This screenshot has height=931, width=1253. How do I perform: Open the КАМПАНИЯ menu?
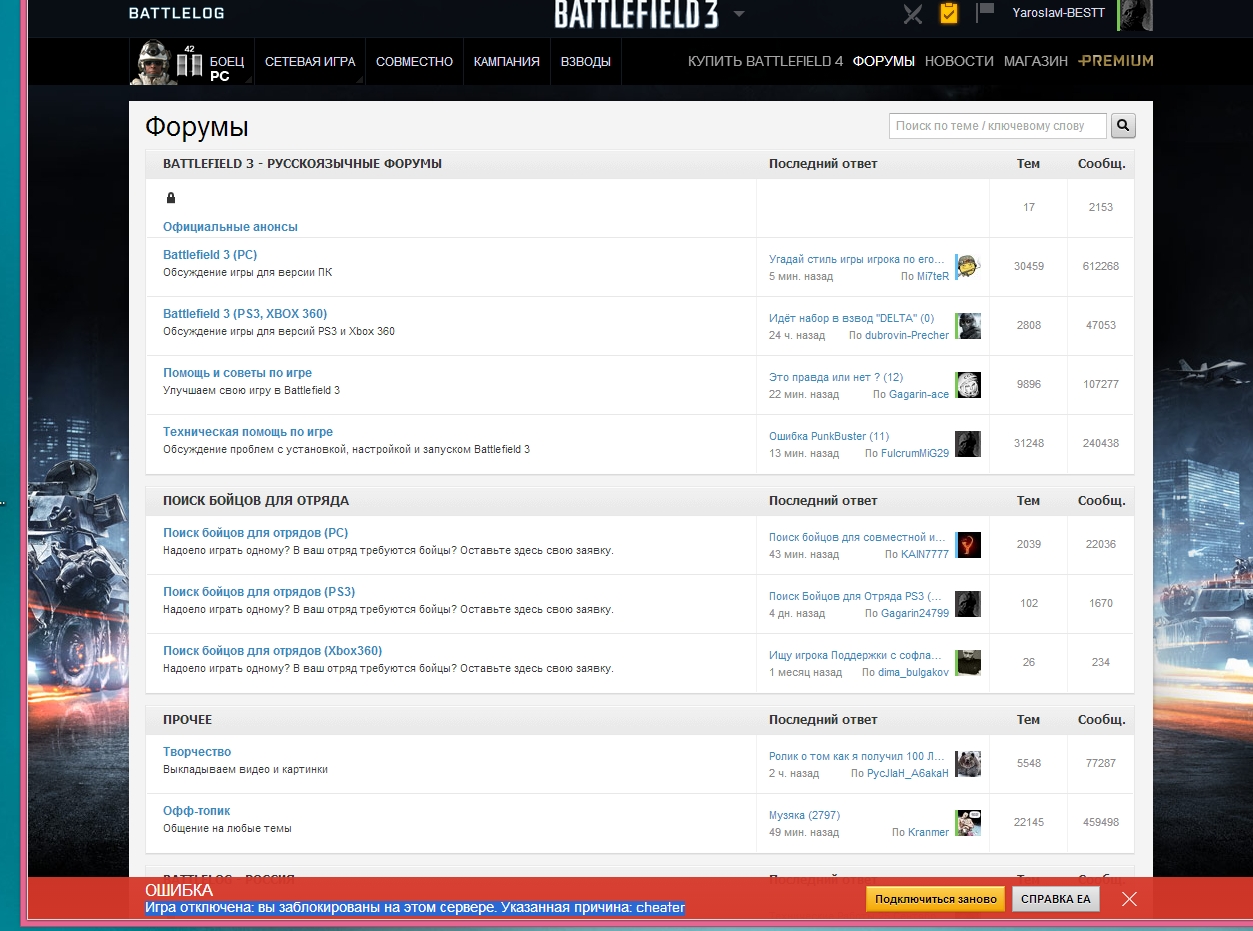click(x=507, y=62)
